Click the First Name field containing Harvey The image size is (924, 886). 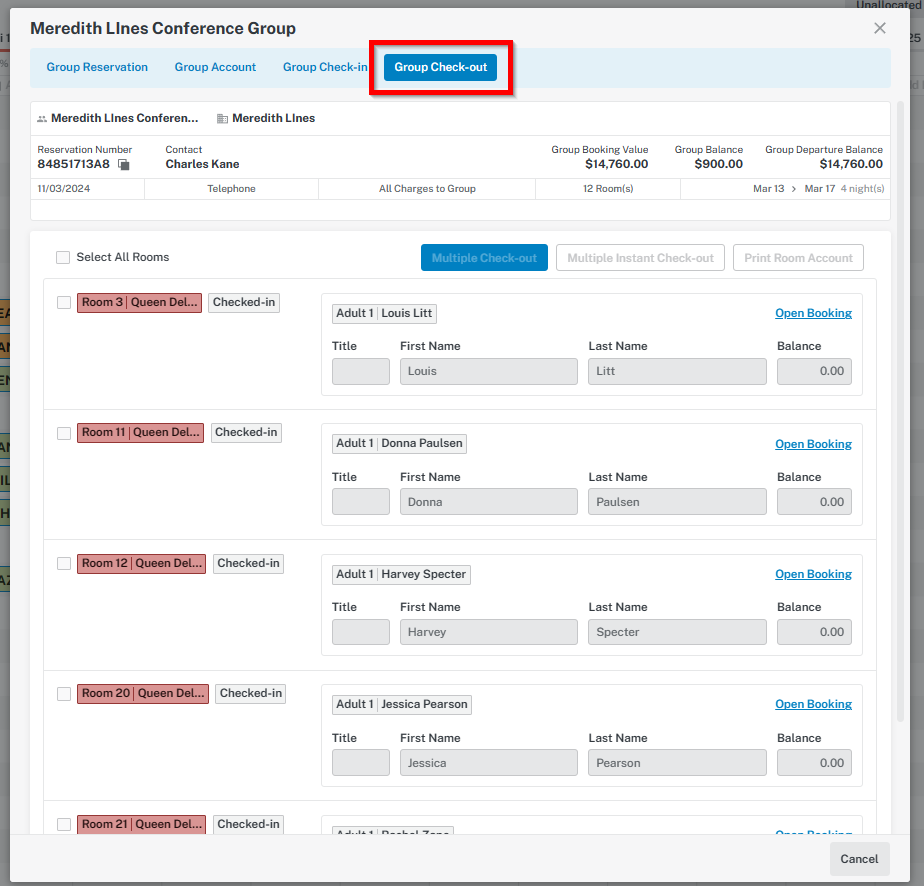point(489,632)
